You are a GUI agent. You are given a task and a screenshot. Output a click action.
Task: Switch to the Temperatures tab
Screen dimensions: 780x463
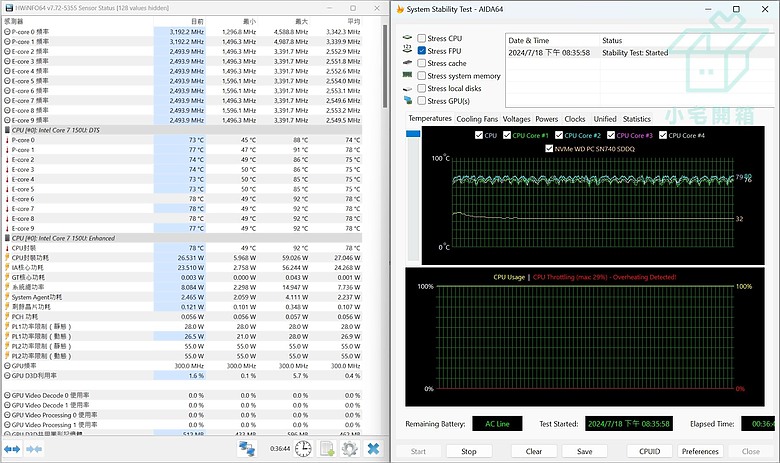[x=430, y=118]
